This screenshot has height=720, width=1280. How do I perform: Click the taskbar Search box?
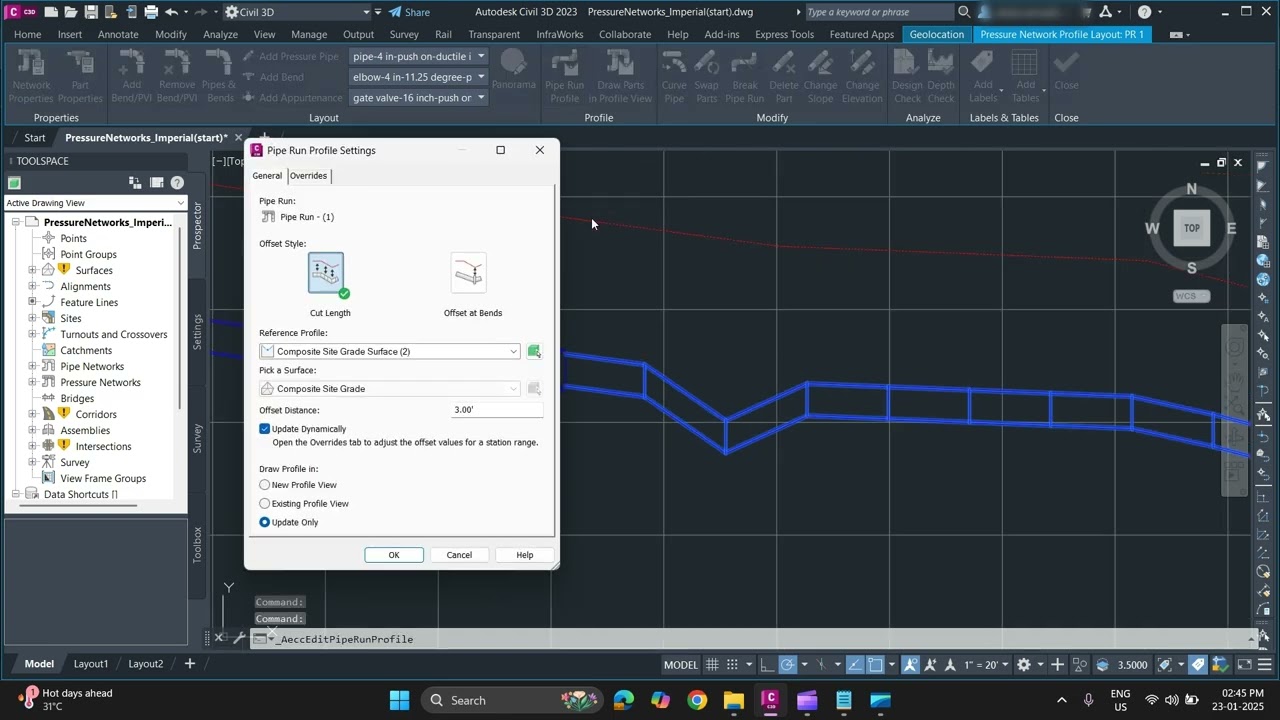pos(510,700)
